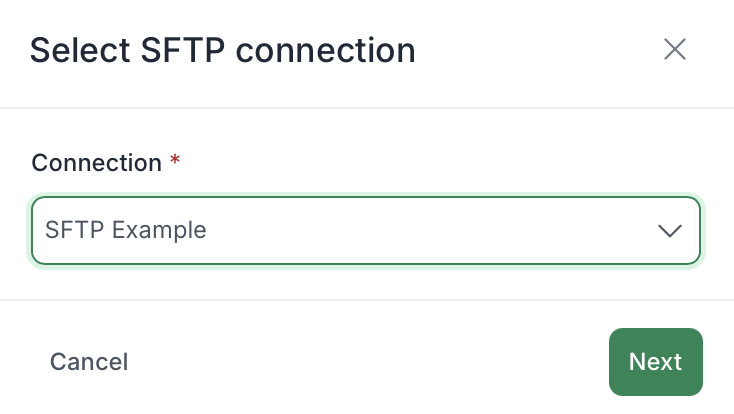
Task: Click the SFTP Example text in selector
Action: click(125, 230)
